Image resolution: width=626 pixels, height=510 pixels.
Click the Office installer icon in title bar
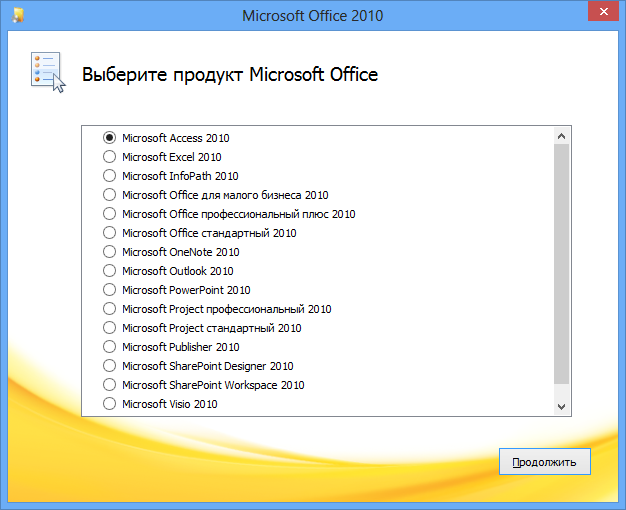point(19,15)
